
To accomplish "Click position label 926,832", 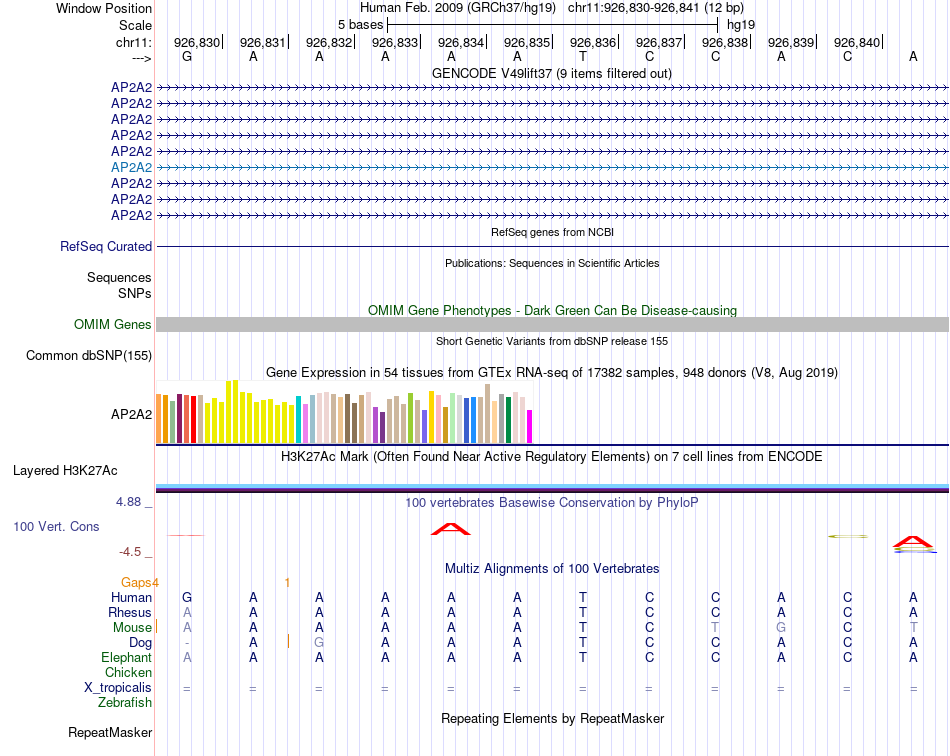I will [x=328, y=42].
